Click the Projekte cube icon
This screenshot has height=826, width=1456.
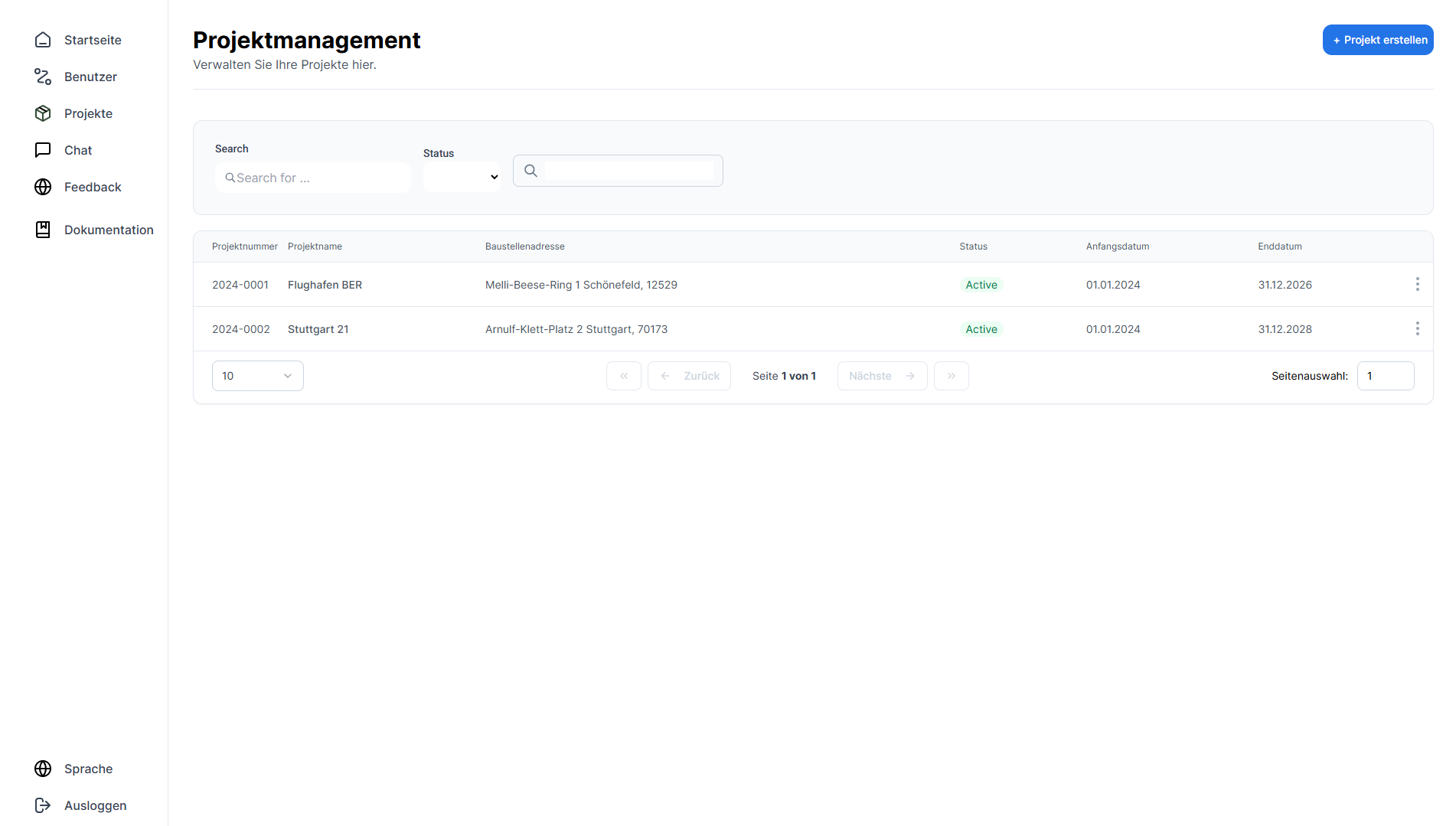pos(43,113)
